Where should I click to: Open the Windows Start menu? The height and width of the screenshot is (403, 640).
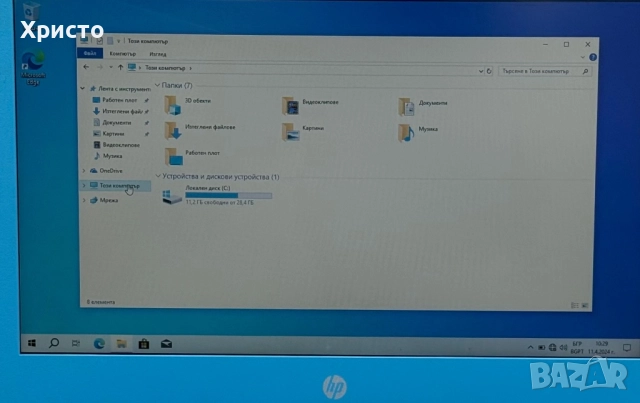[32, 343]
